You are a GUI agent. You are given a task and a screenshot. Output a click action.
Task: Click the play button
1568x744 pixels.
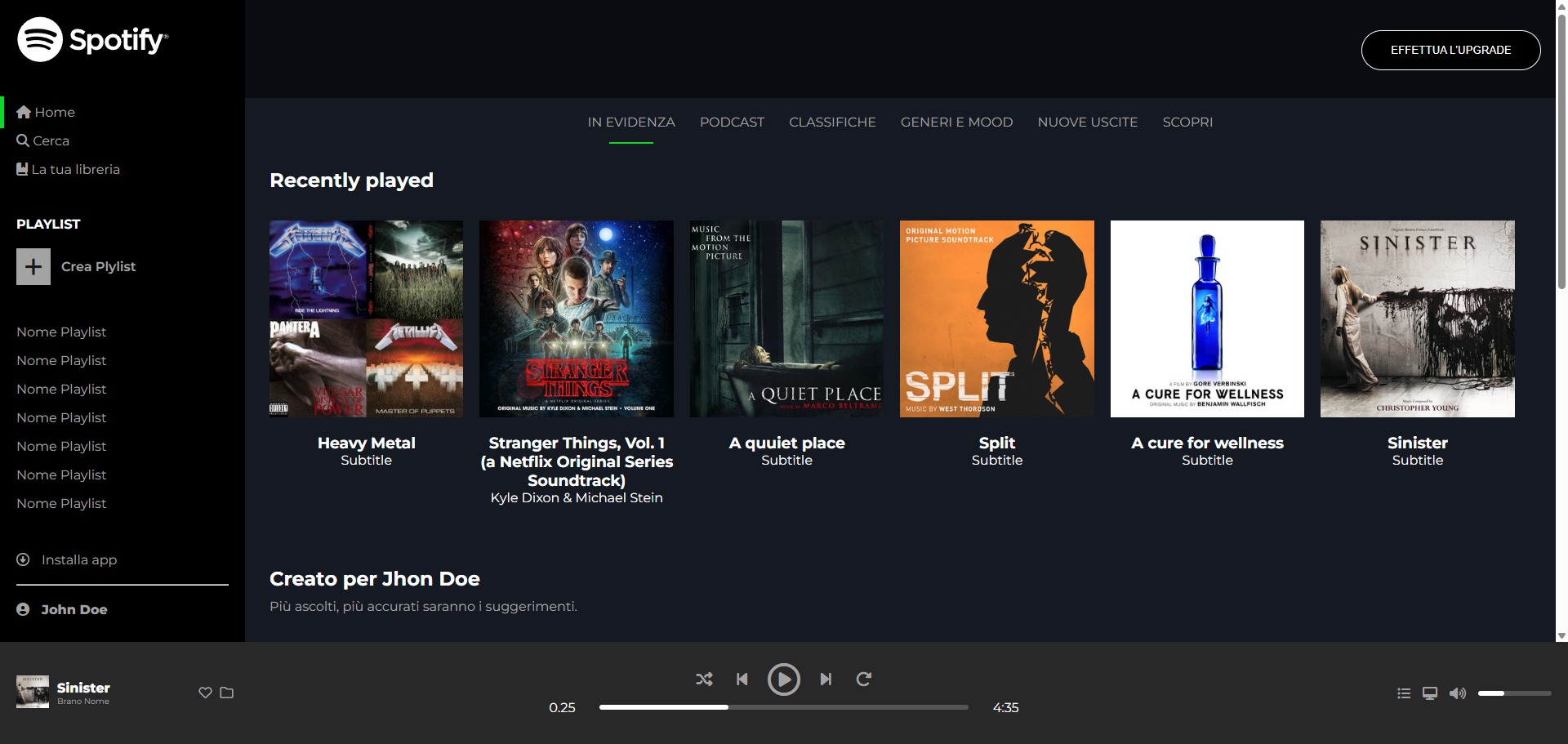(x=784, y=679)
